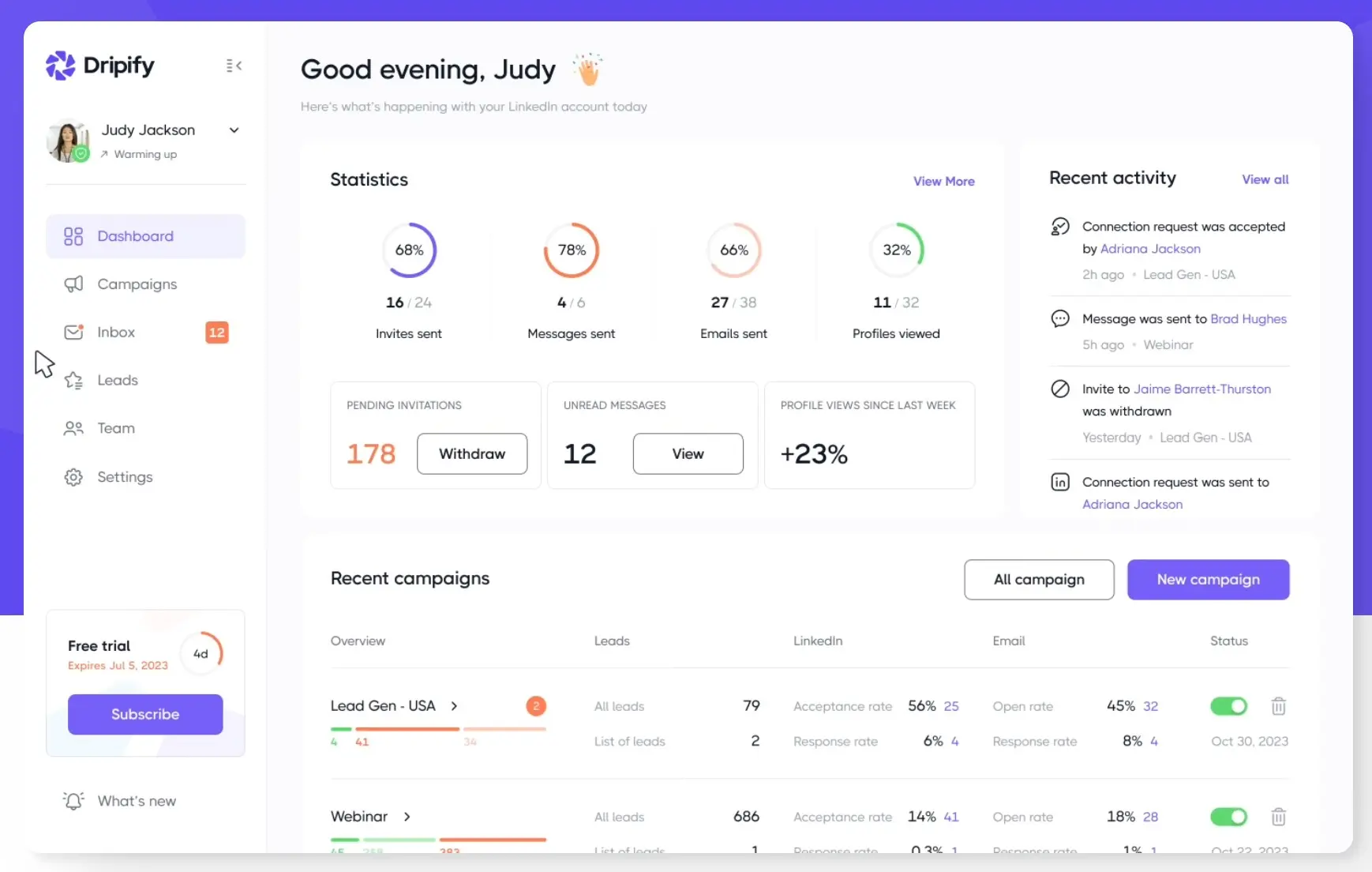
Task: Open View More link in Statistics
Action: tap(943, 182)
